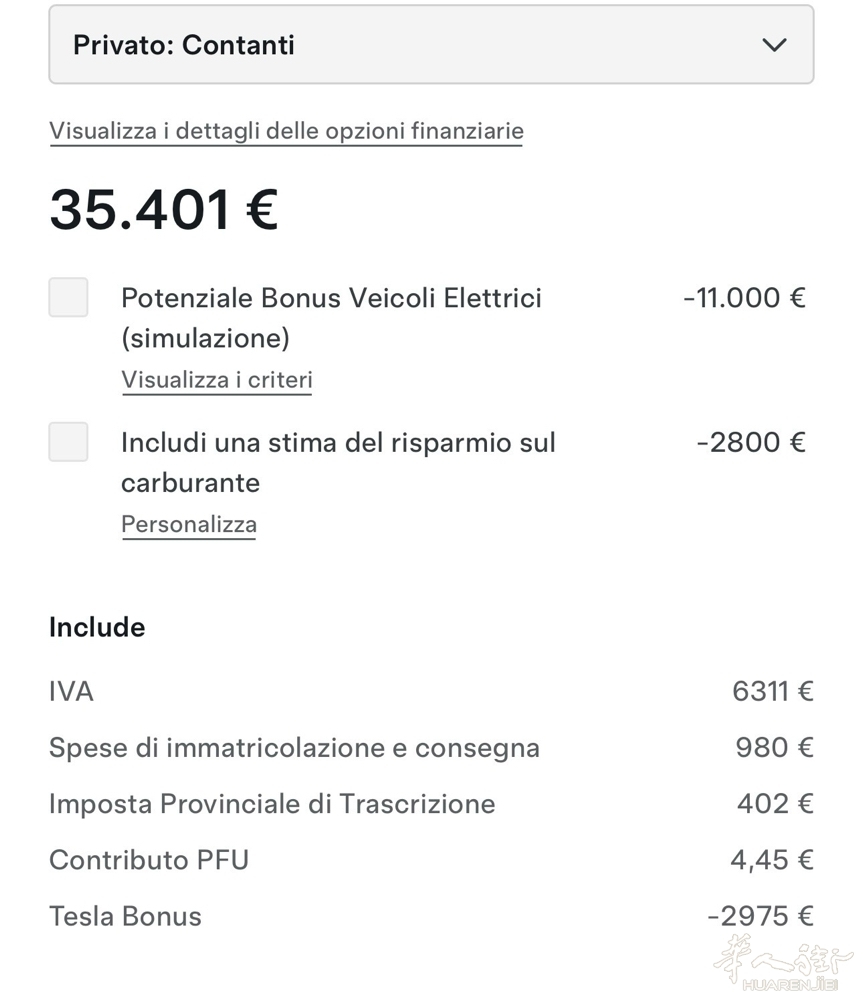Click the 6311 € IVA amount
Viewport: 863px width, 1000px height.
[x=772, y=691]
